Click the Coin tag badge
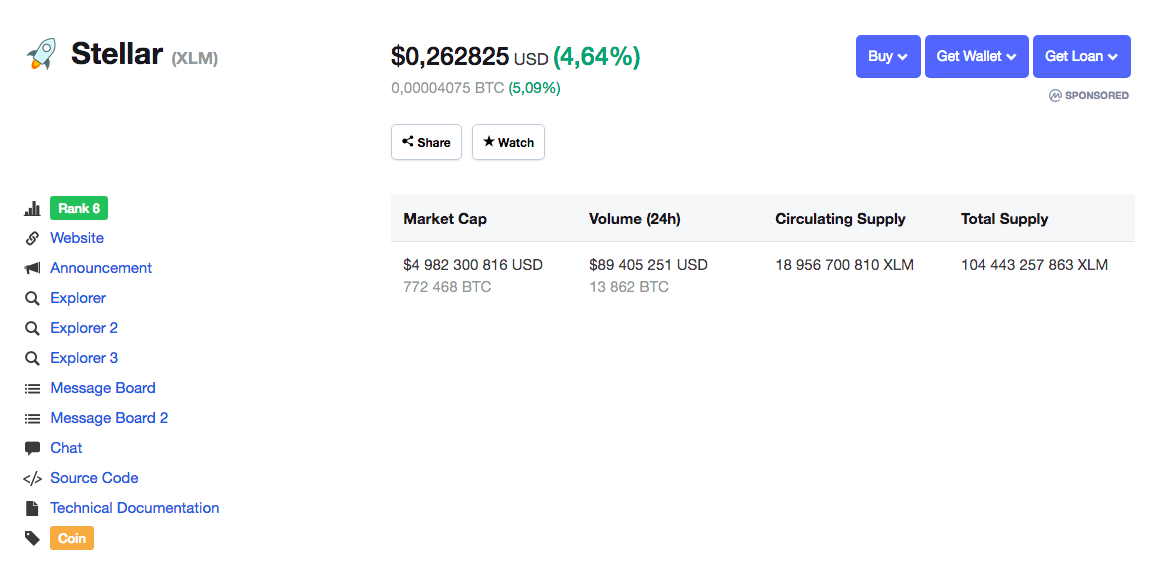This screenshot has height=575, width=1158. 72,538
